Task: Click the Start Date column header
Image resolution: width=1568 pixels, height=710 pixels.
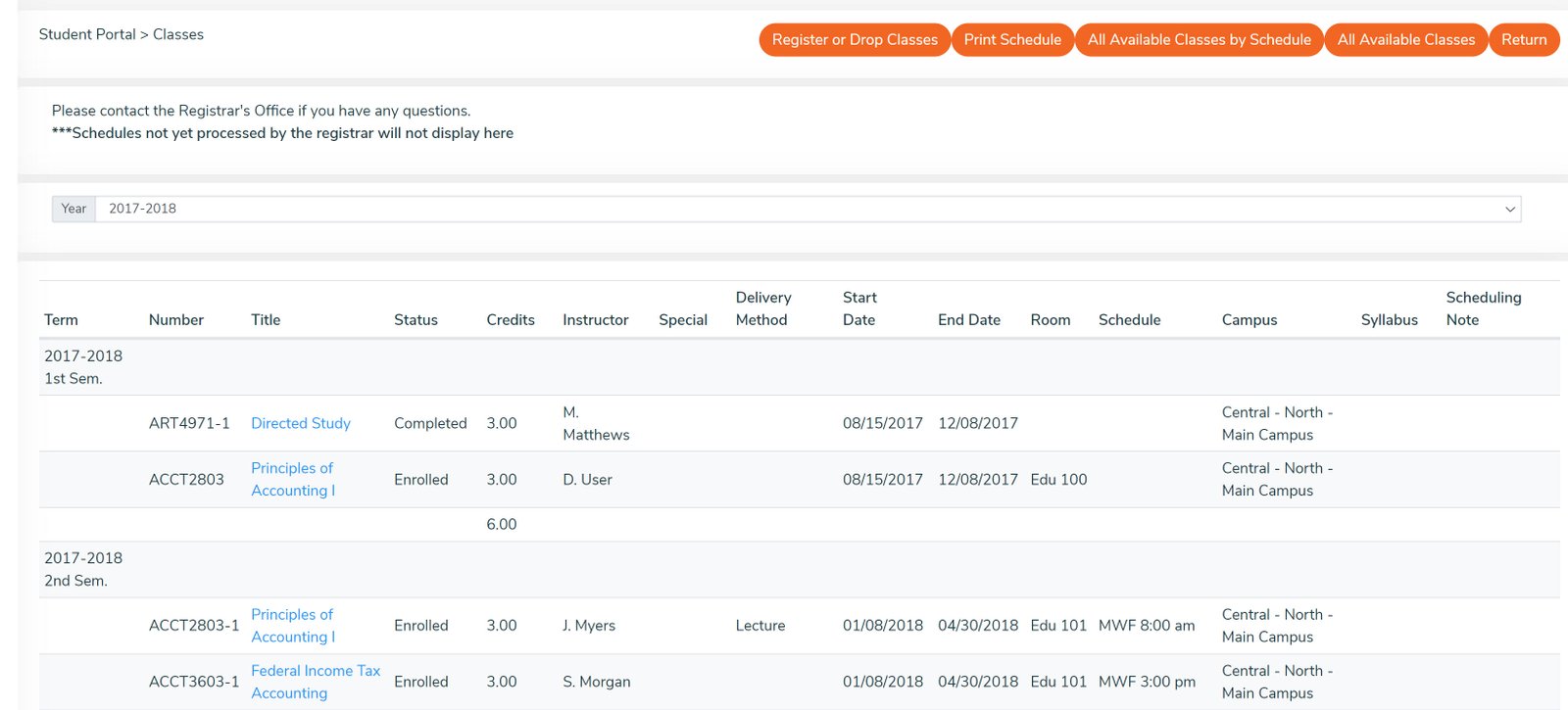Action: (x=859, y=308)
